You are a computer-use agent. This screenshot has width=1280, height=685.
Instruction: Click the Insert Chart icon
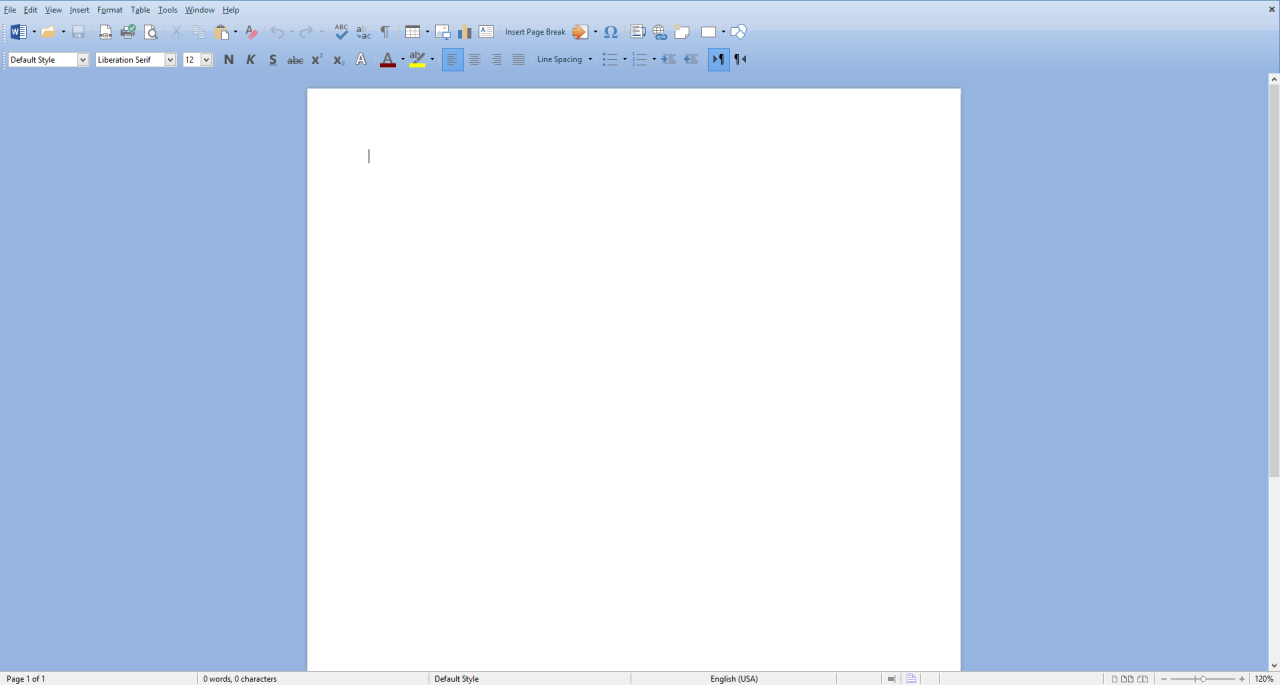coord(465,32)
